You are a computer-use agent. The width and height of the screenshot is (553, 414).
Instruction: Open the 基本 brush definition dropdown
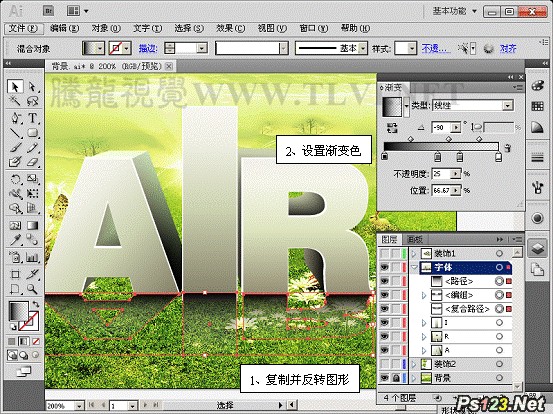[331, 48]
